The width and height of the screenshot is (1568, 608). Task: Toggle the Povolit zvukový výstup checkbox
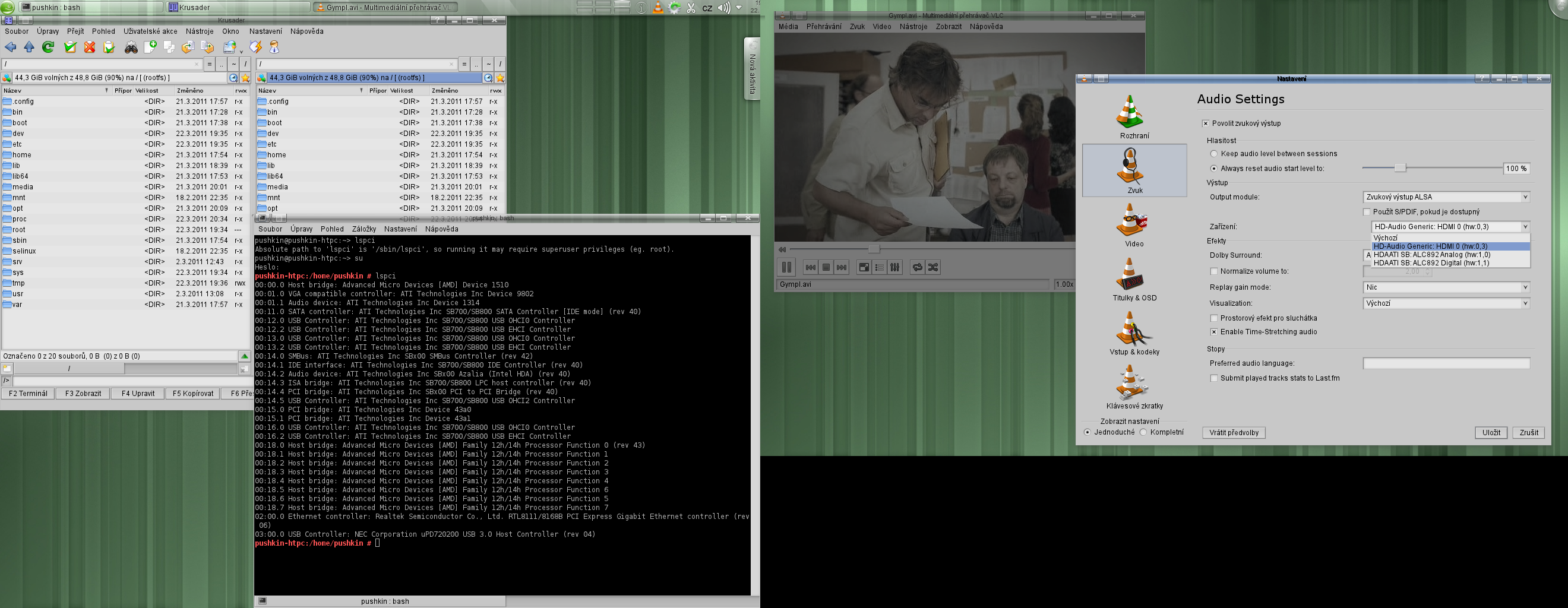pyautogui.click(x=1205, y=123)
